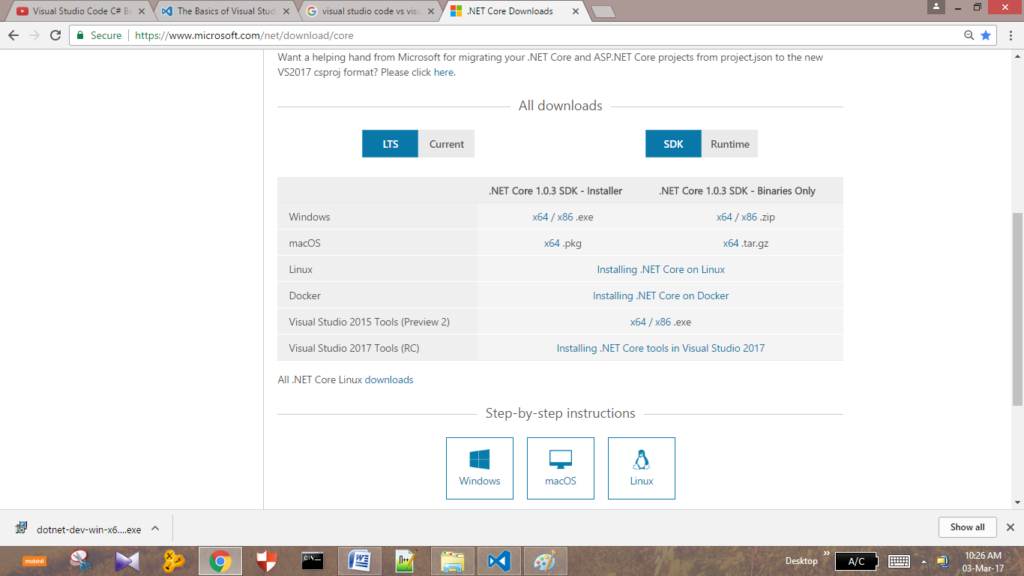Open the Chrome three-dot menu
Image resolution: width=1024 pixels, height=576 pixels.
(x=1011, y=35)
